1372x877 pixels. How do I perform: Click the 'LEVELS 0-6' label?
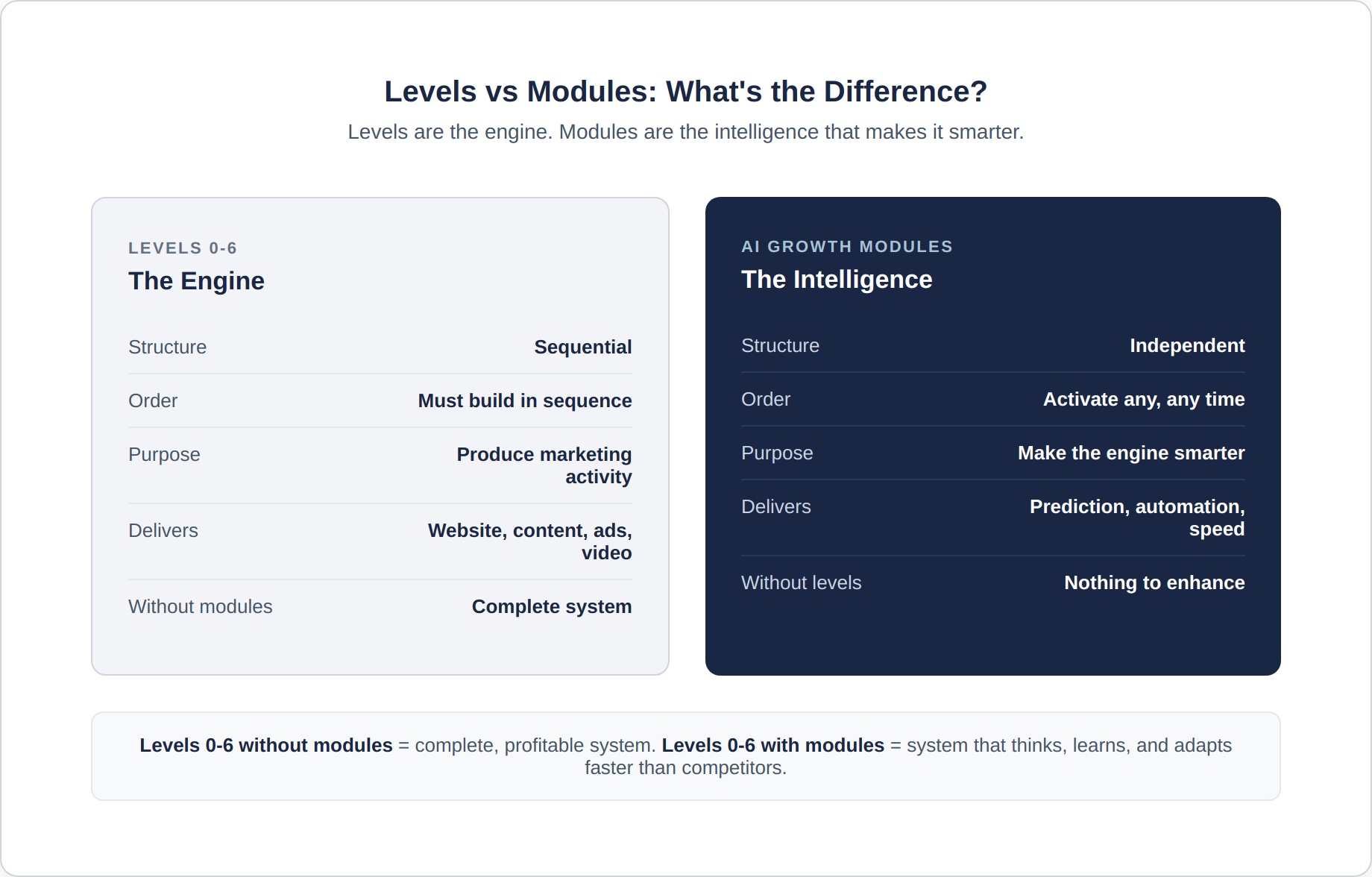(183, 248)
